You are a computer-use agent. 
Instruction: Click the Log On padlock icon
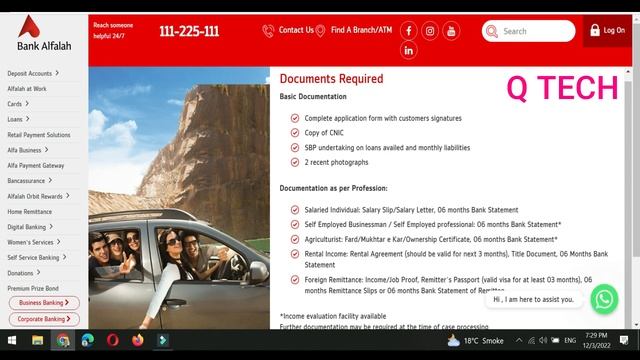coord(595,30)
